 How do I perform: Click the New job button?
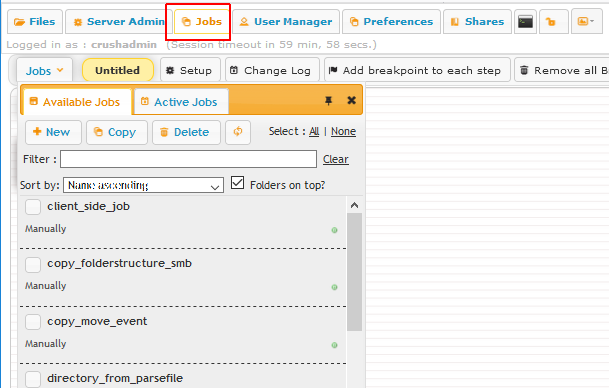tap(53, 132)
